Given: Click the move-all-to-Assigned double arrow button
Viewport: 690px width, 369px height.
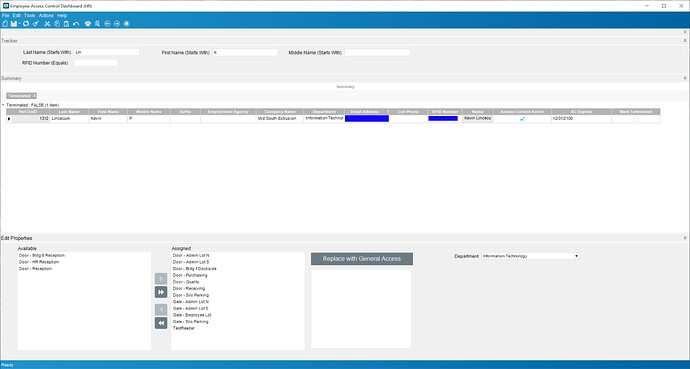Looking at the screenshot, I should coord(161,292).
